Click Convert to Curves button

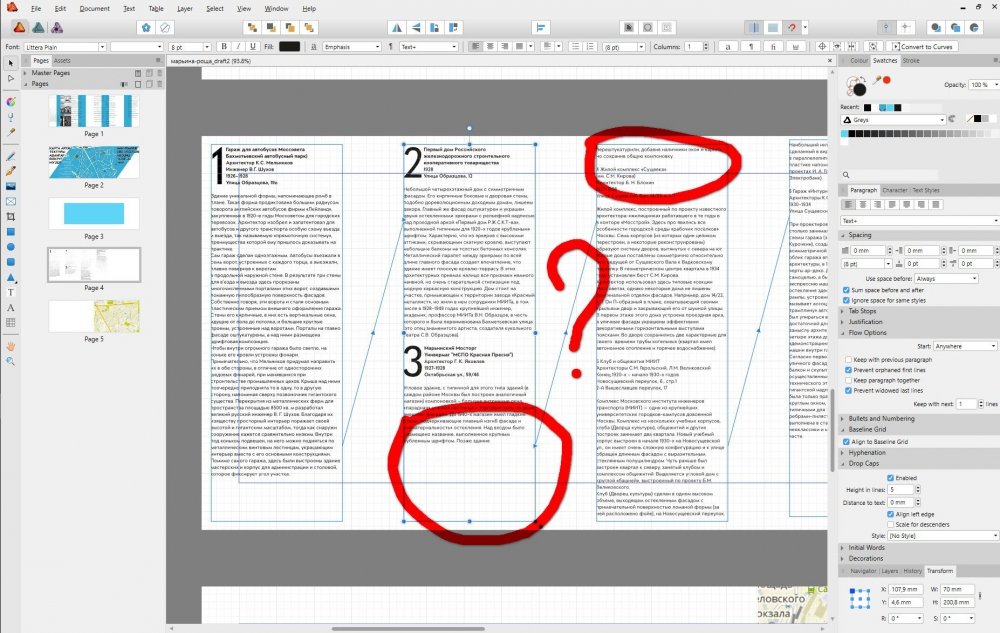point(926,46)
